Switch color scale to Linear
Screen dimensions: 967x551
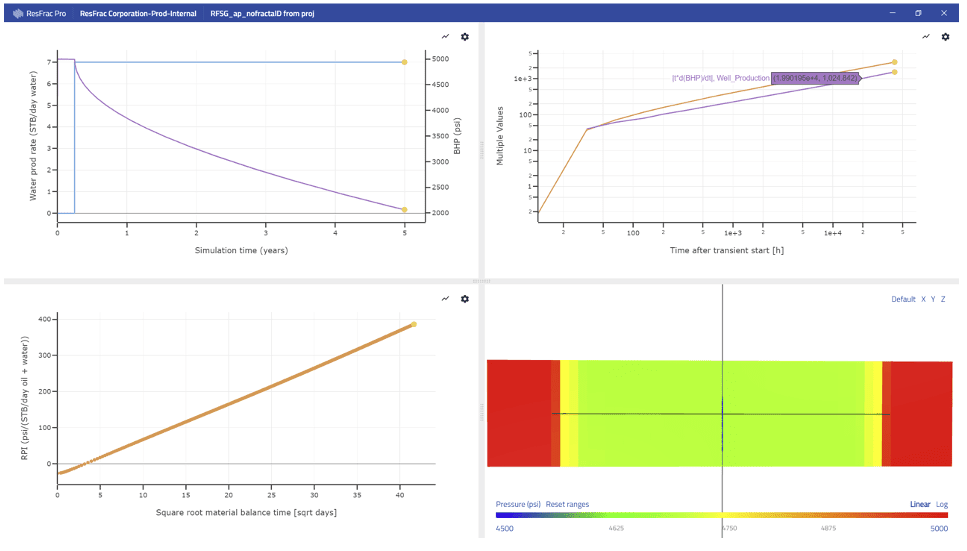[x=920, y=504]
